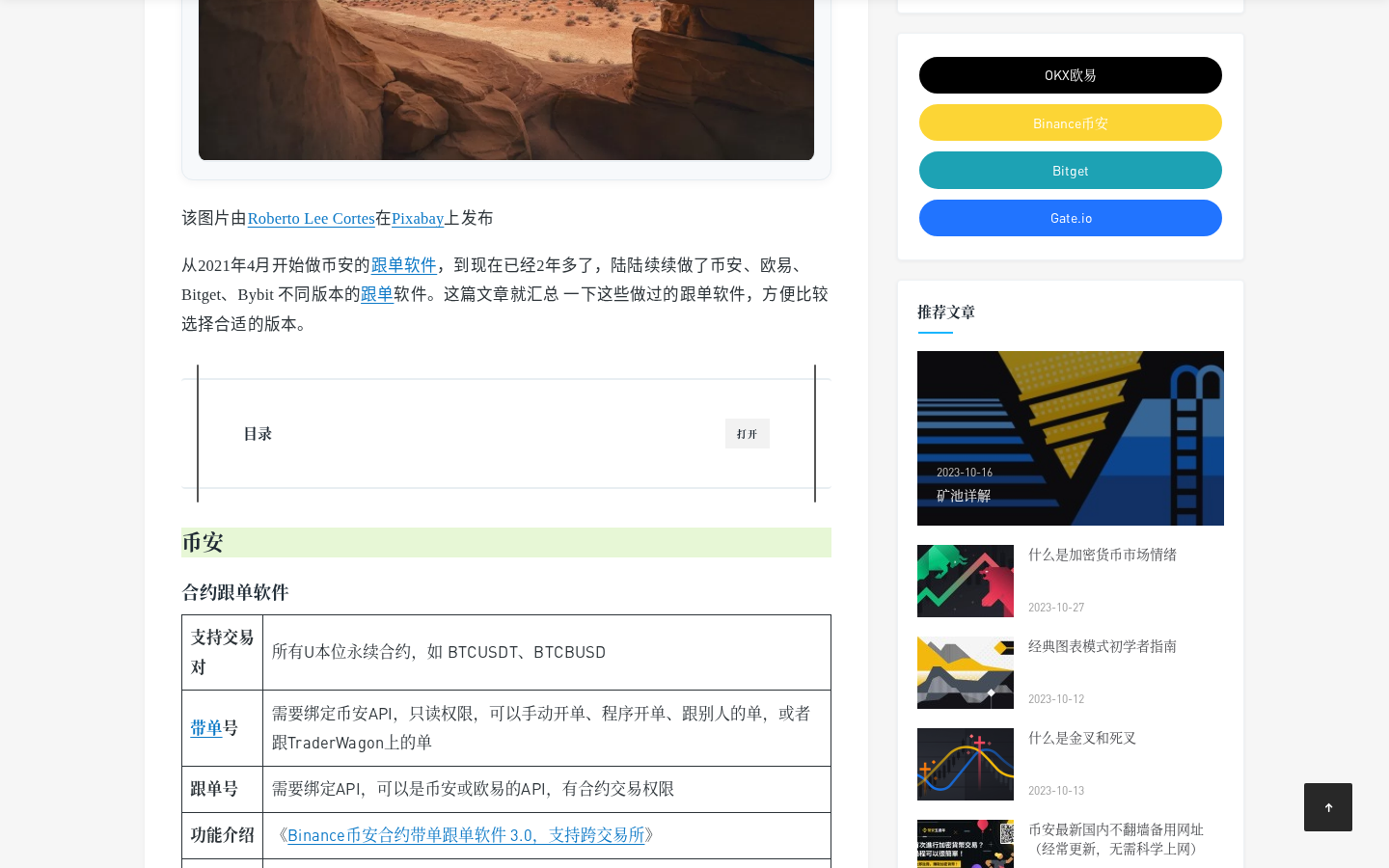
Task: Click the 2023-10-12 article date
Action: click(1056, 699)
